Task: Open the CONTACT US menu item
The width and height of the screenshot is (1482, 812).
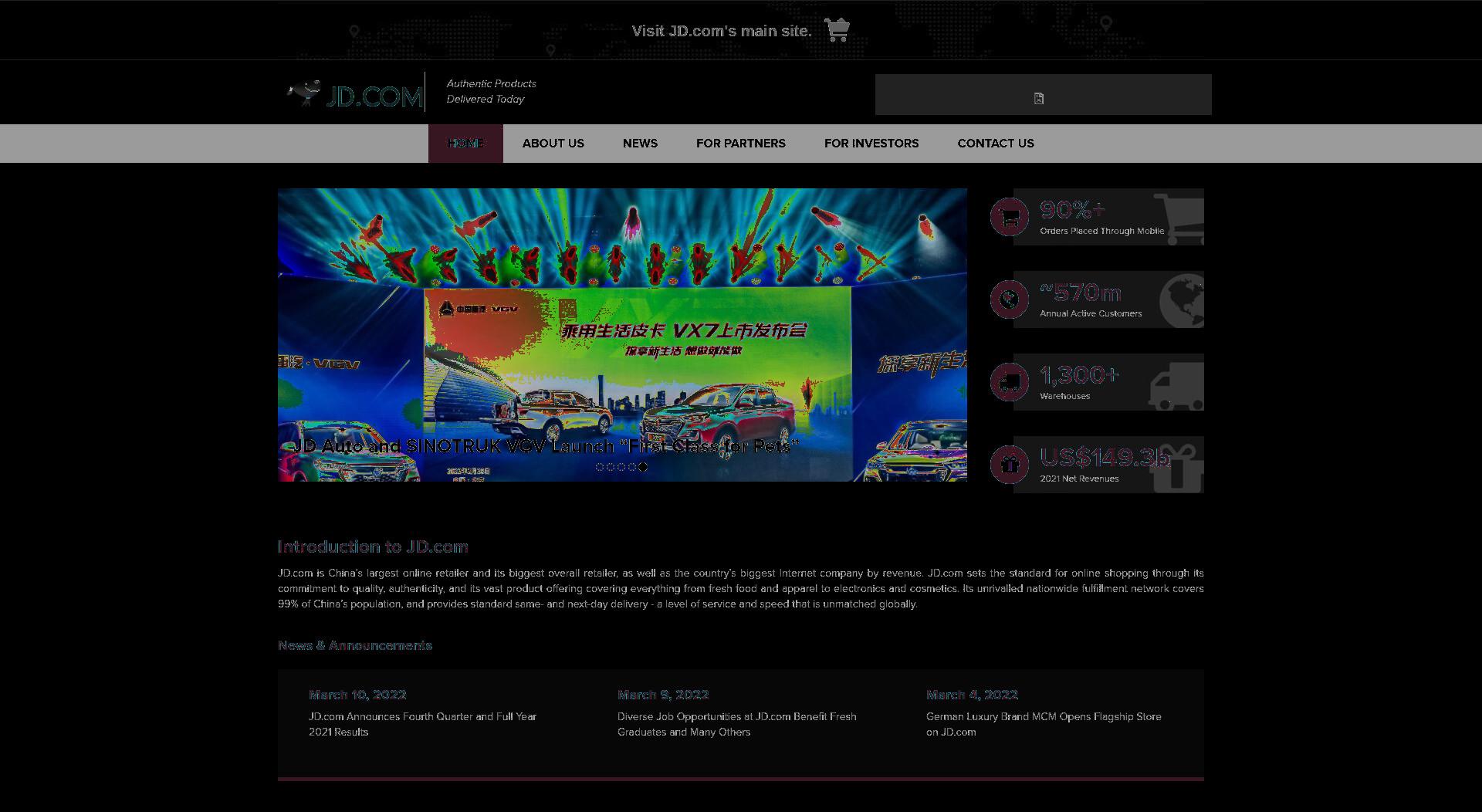Action: 996,144
